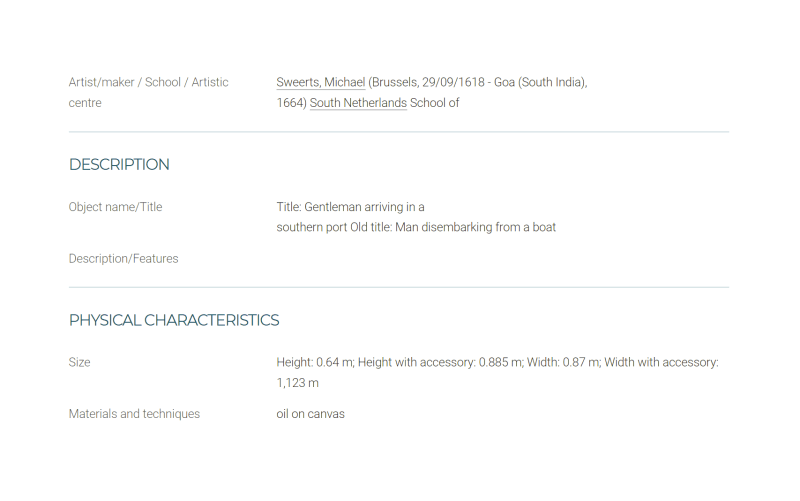Click the Object name/Title label

(115, 207)
